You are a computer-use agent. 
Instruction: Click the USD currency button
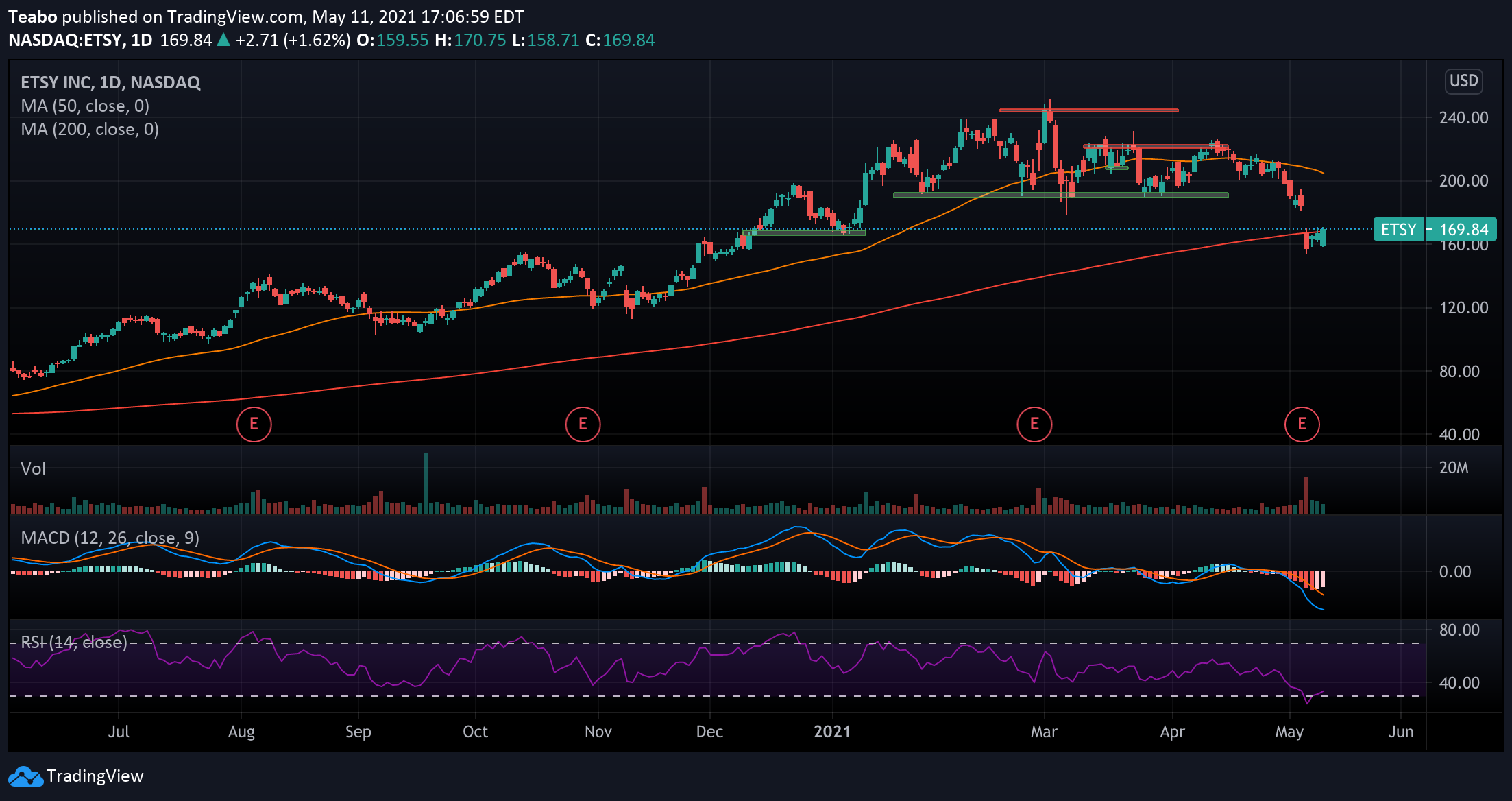1463,81
